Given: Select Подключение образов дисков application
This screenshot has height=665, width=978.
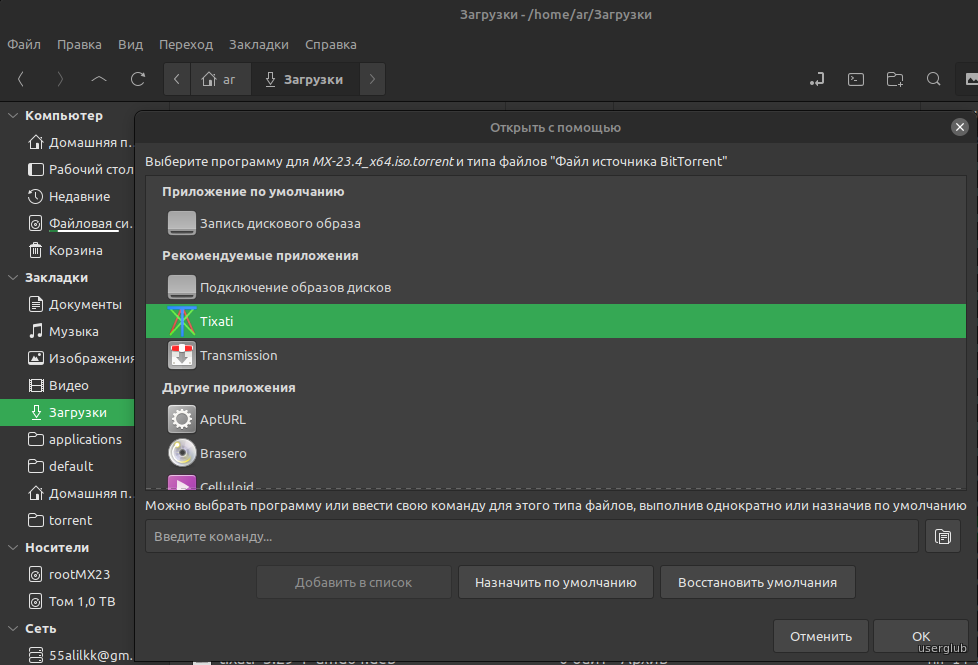Looking at the screenshot, I should pos(556,288).
